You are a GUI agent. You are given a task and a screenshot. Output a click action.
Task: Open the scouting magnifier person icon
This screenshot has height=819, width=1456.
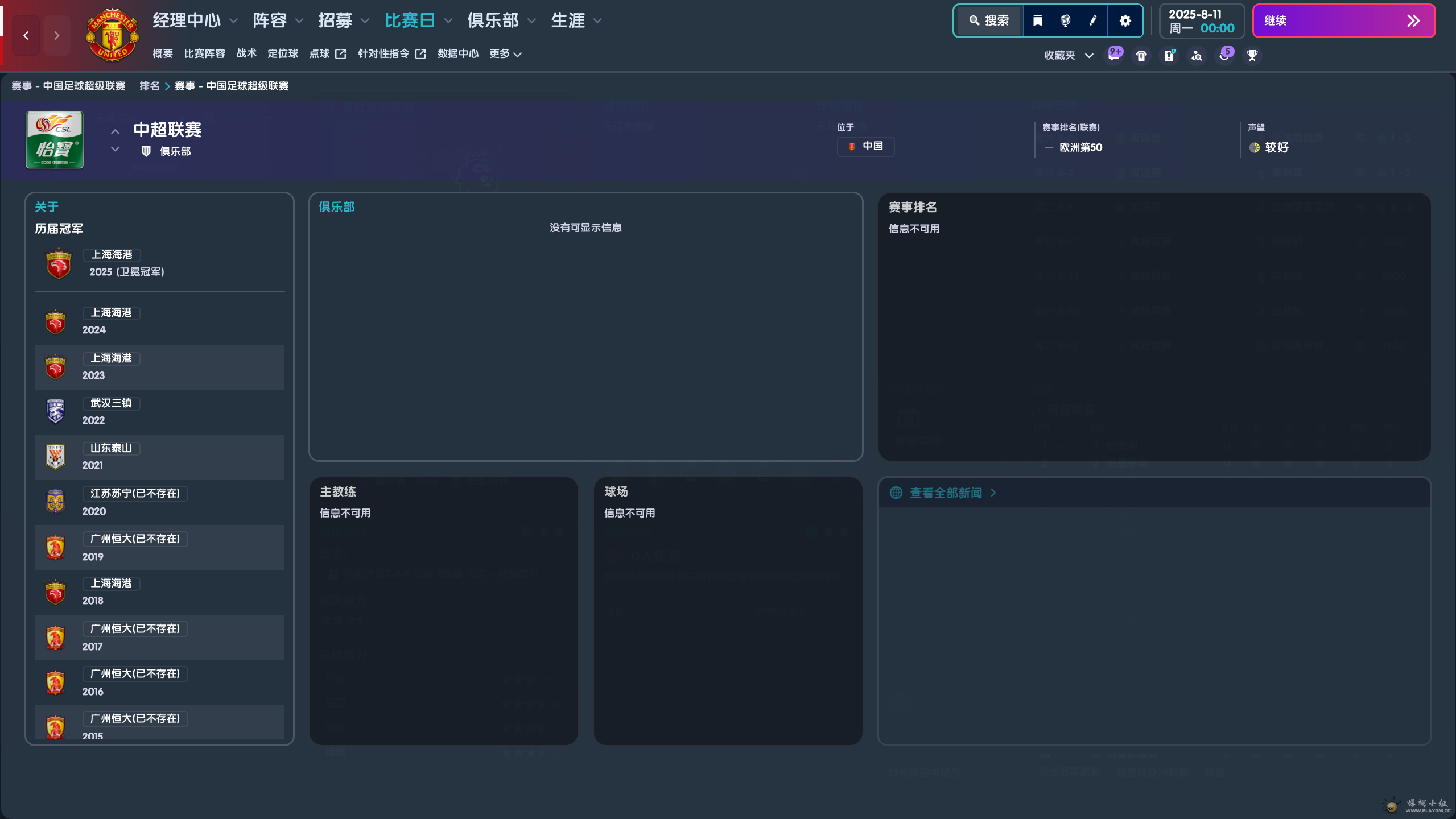point(1197,55)
